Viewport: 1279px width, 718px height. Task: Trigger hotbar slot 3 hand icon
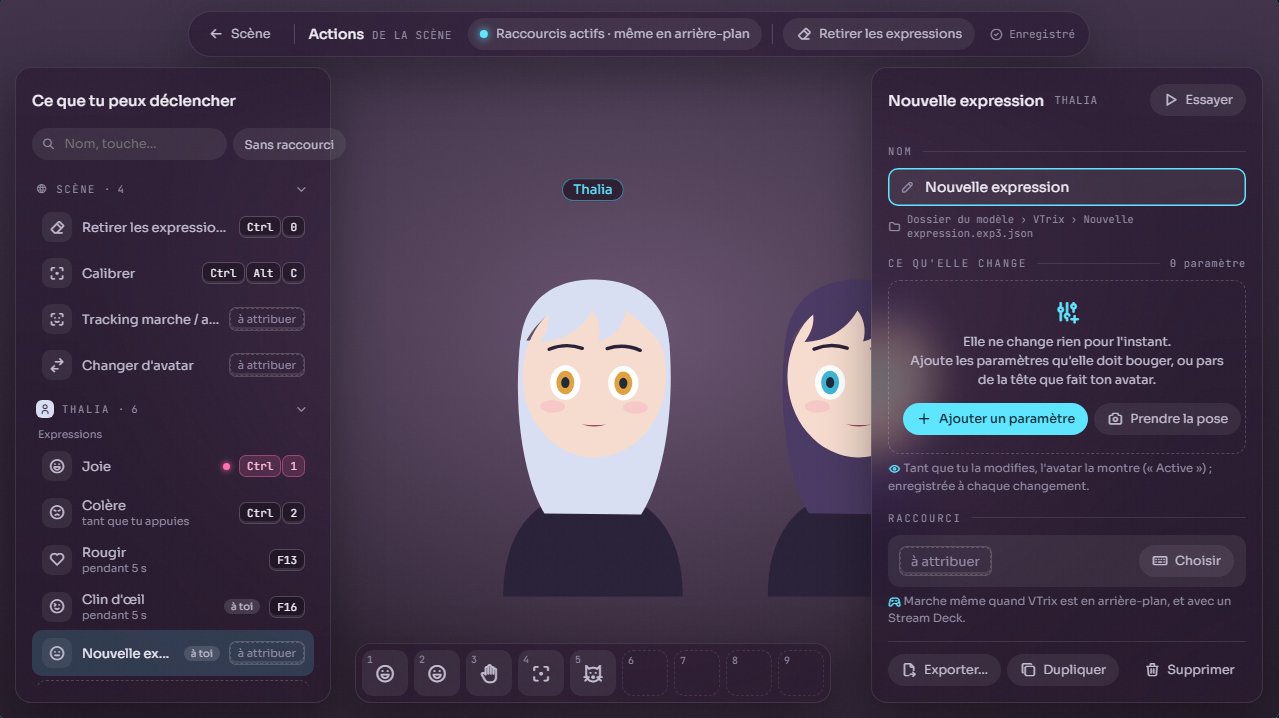tap(489, 673)
